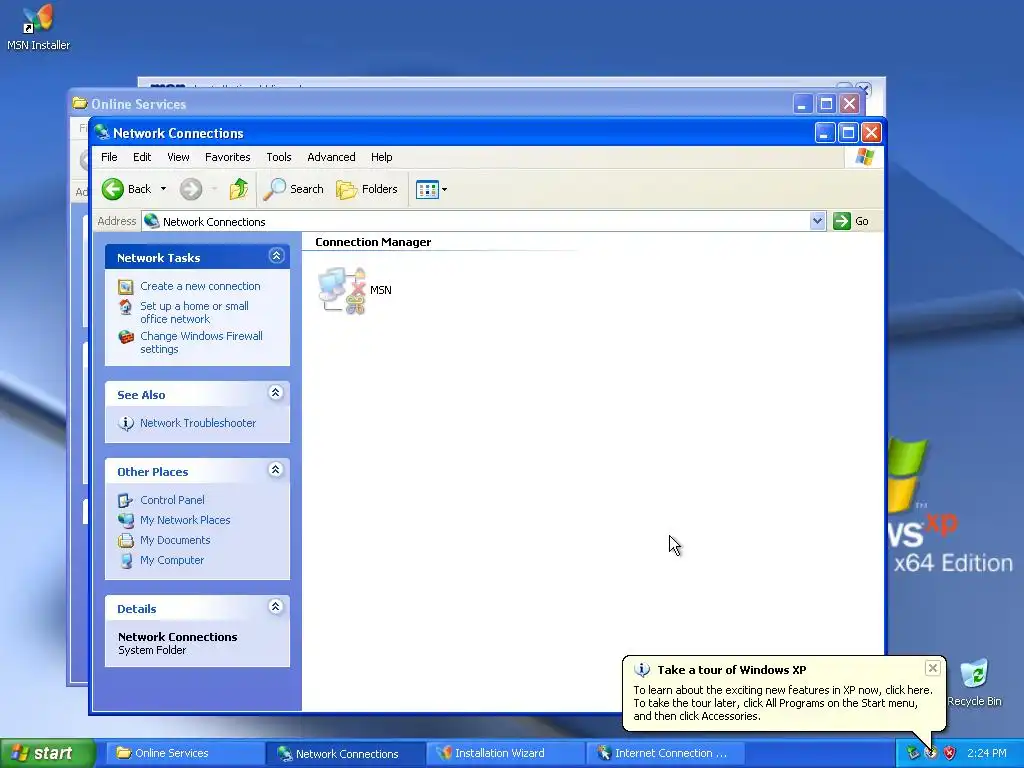Switch to Network Connections taskbar button
This screenshot has height=768, width=1024.
(x=346, y=754)
